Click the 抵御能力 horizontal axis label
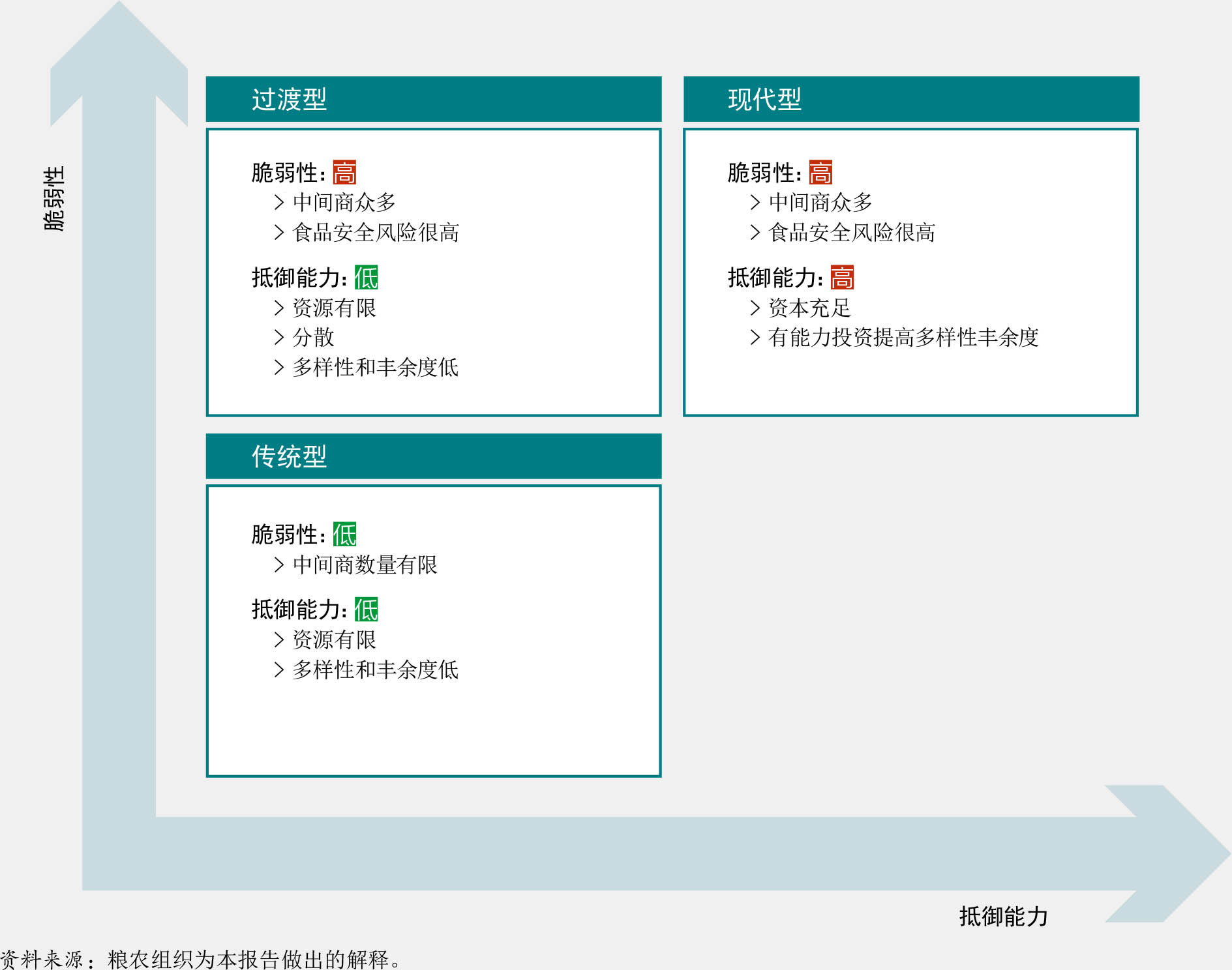The height and width of the screenshot is (970, 1232). pos(1003,917)
